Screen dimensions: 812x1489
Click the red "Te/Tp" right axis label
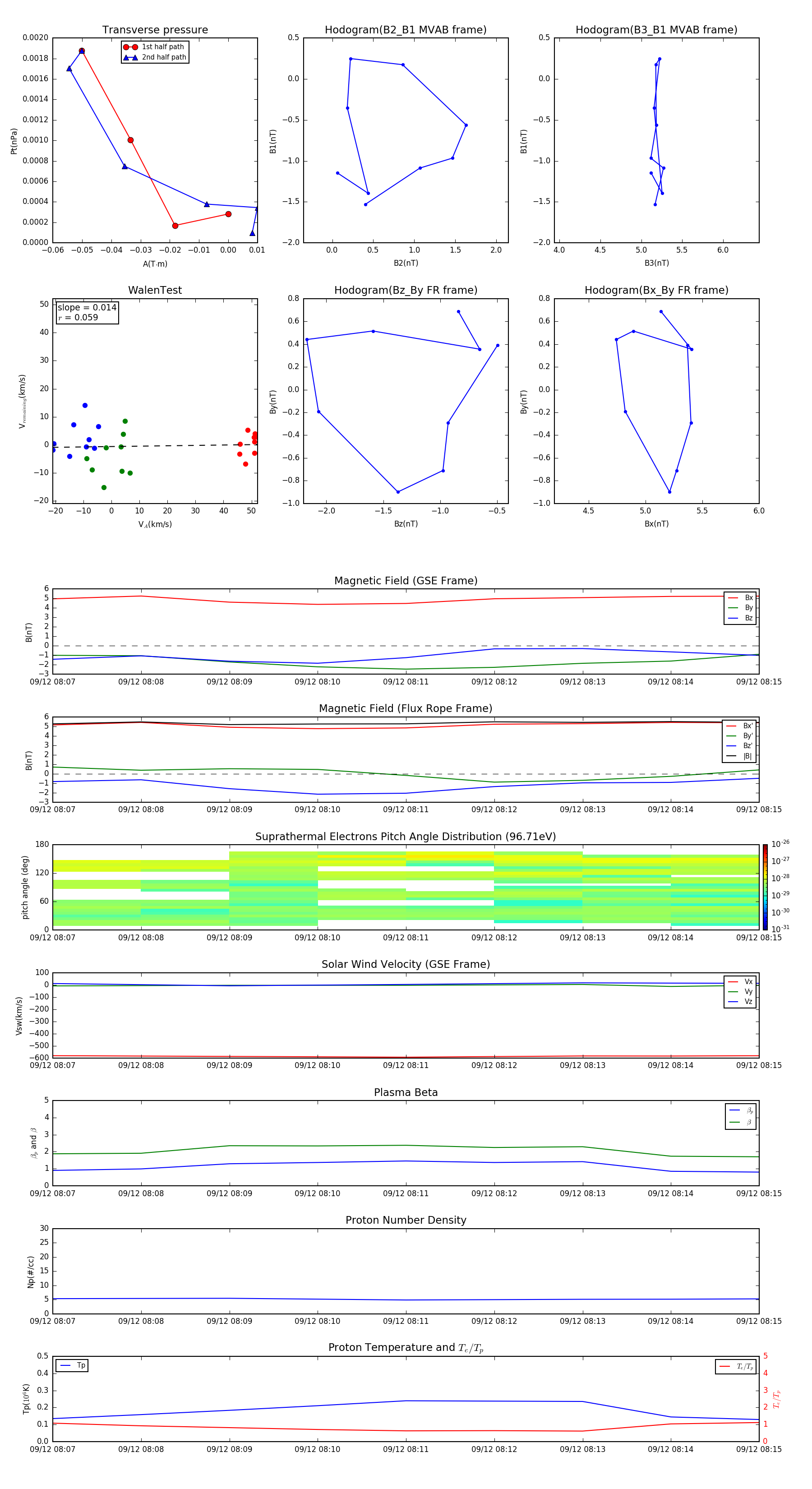coord(776,1399)
